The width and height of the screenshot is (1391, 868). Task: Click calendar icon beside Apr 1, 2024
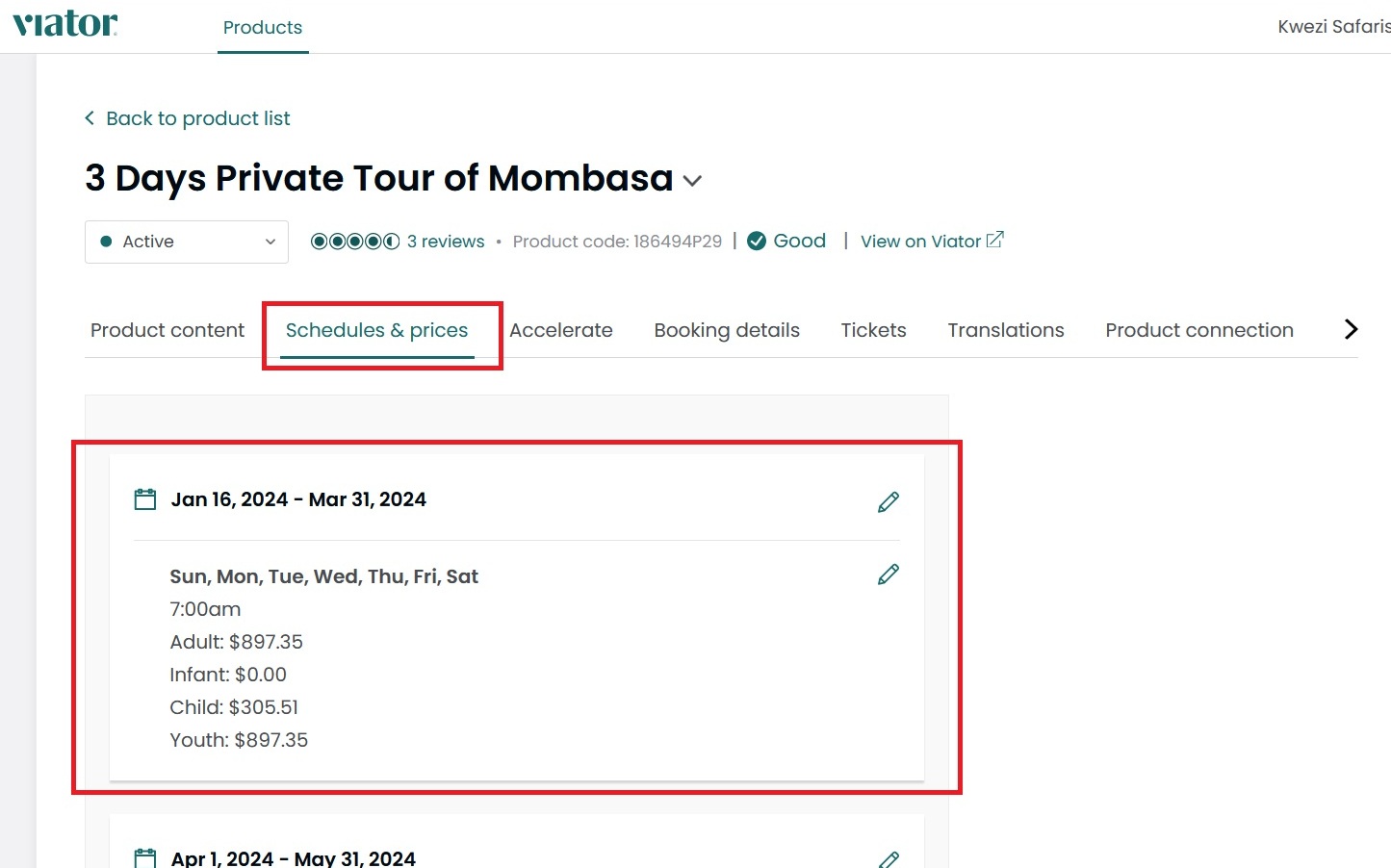[x=145, y=858]
